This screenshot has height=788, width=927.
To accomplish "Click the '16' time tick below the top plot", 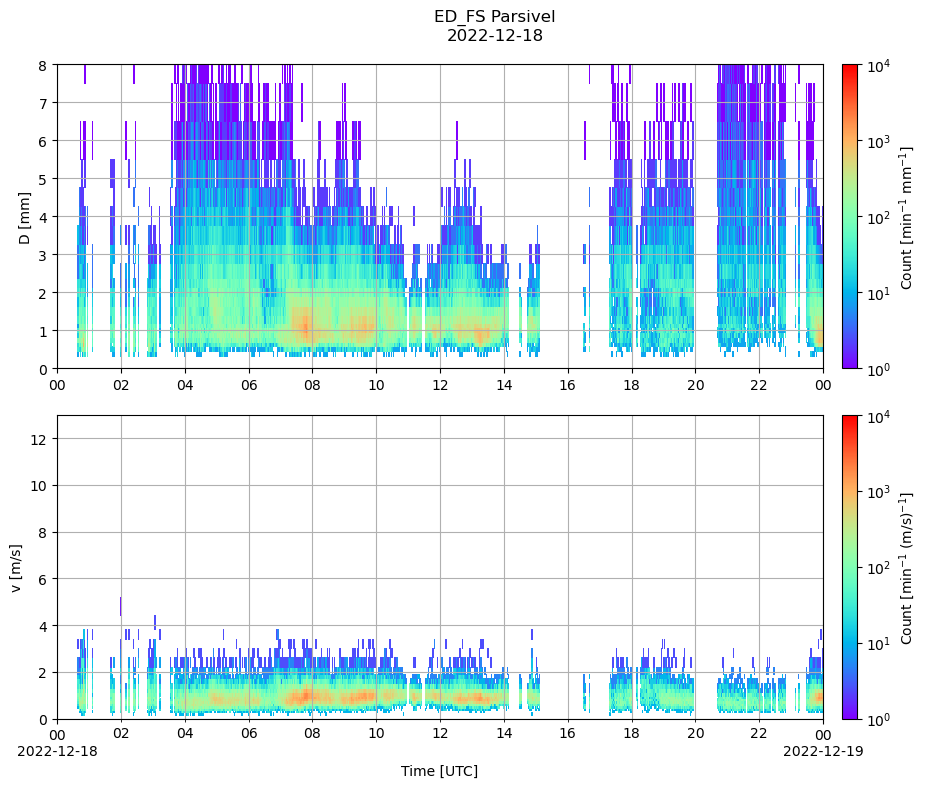I will 568,385.
